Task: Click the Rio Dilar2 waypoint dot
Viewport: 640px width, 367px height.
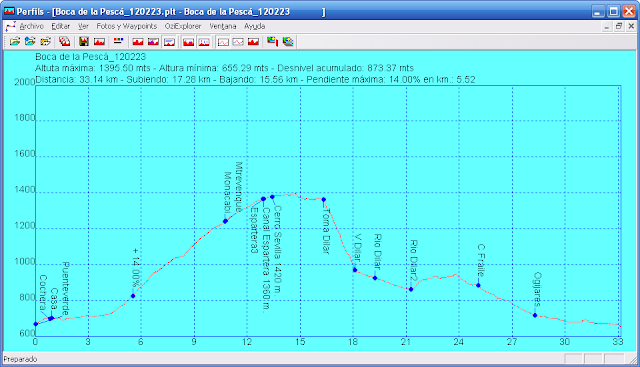Action: (x=411, y=289)
